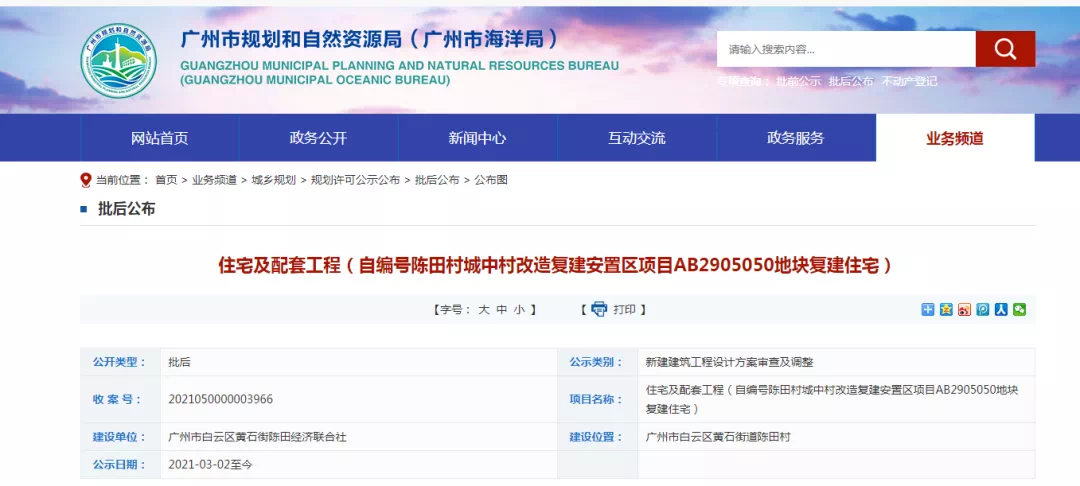1080x486 pixels.
Task: Click the 不动产登记 quick link
Action: point(909,82)
